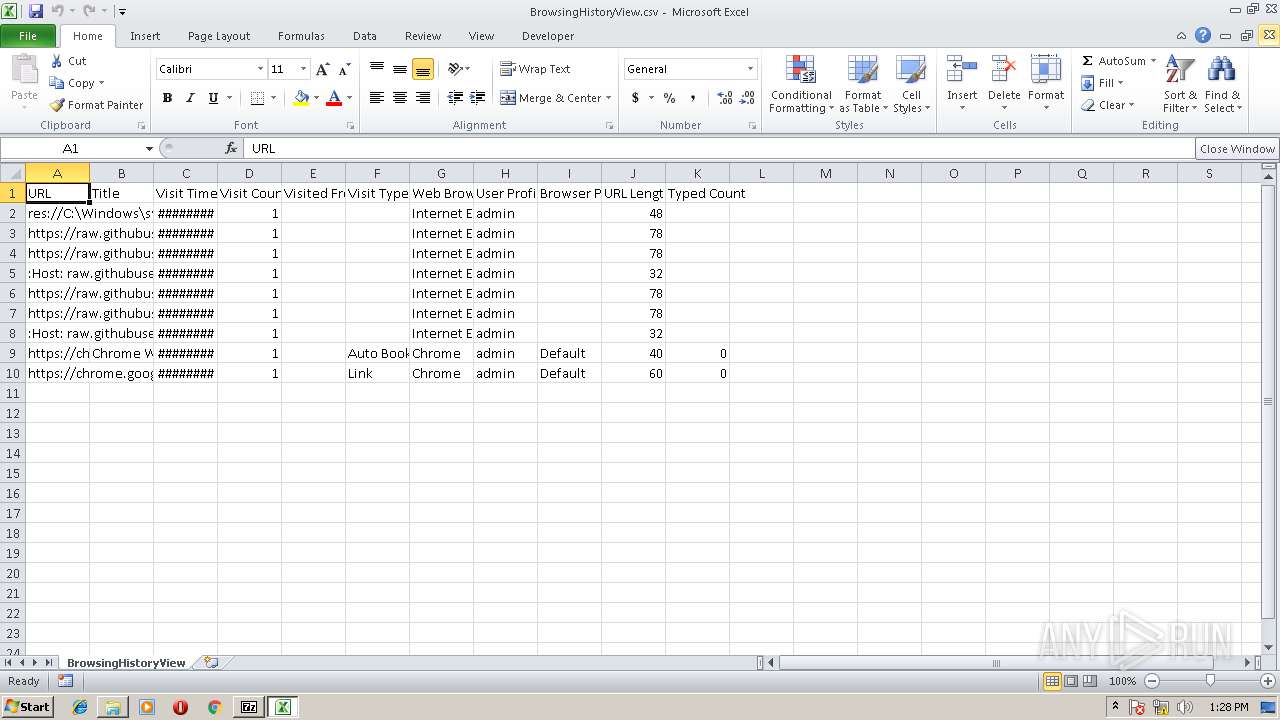
Task: Select the BrowsingHistoryView sheet tab
Action: [x=126, y=662]
